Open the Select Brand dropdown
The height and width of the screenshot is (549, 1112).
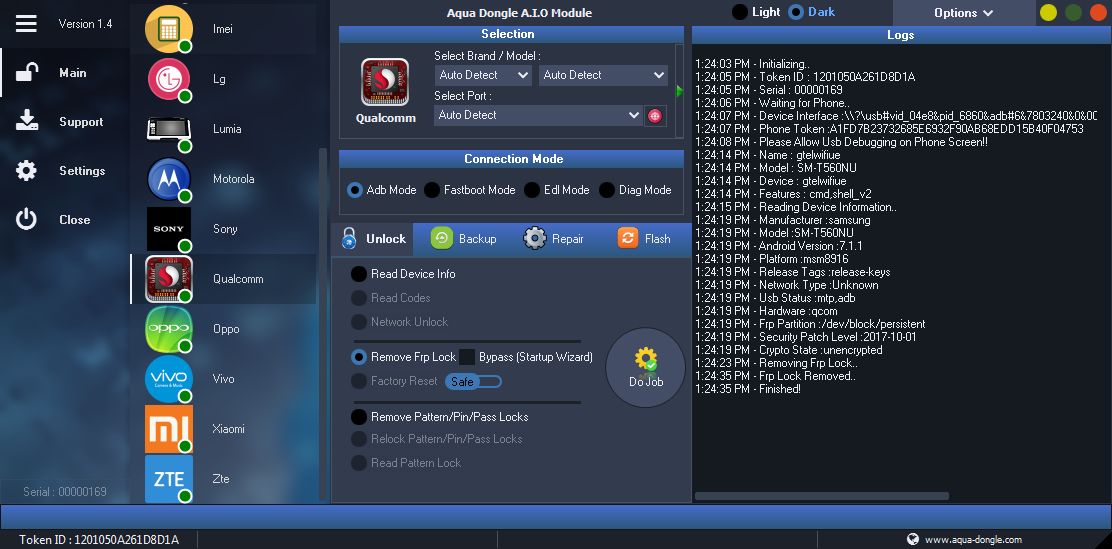coord(483,75)
